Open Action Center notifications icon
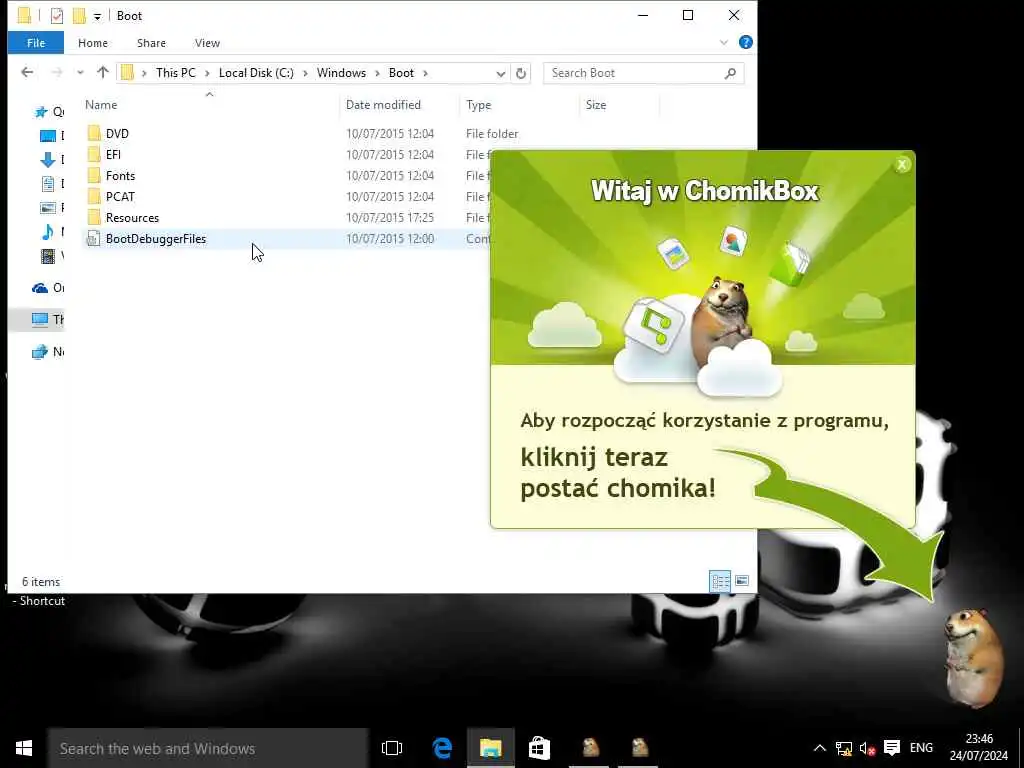 tap(891, 748)
